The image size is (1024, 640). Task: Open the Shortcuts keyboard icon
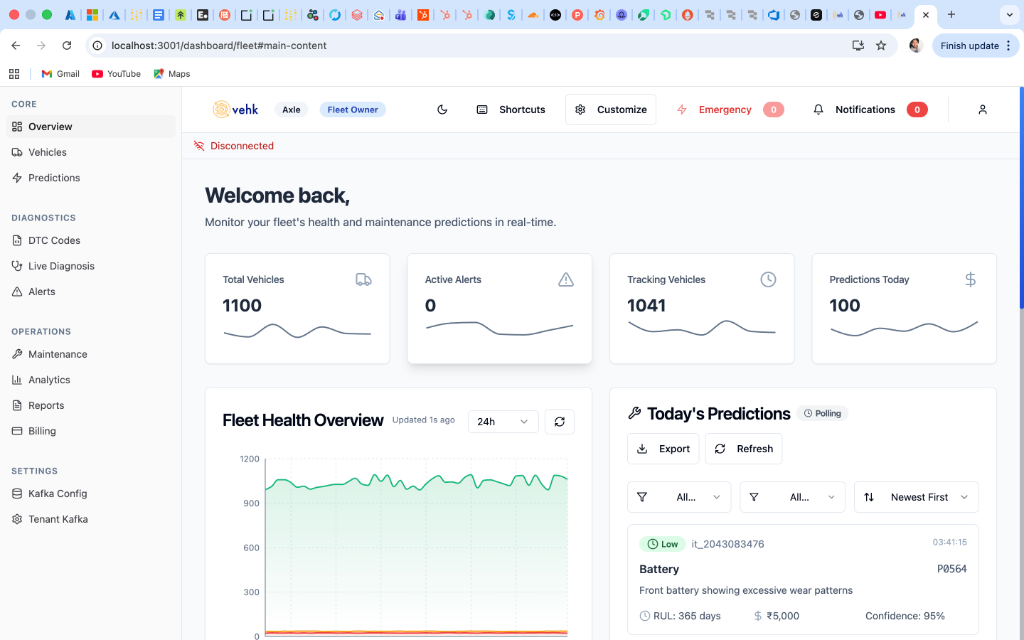click(x=481, y=109)
